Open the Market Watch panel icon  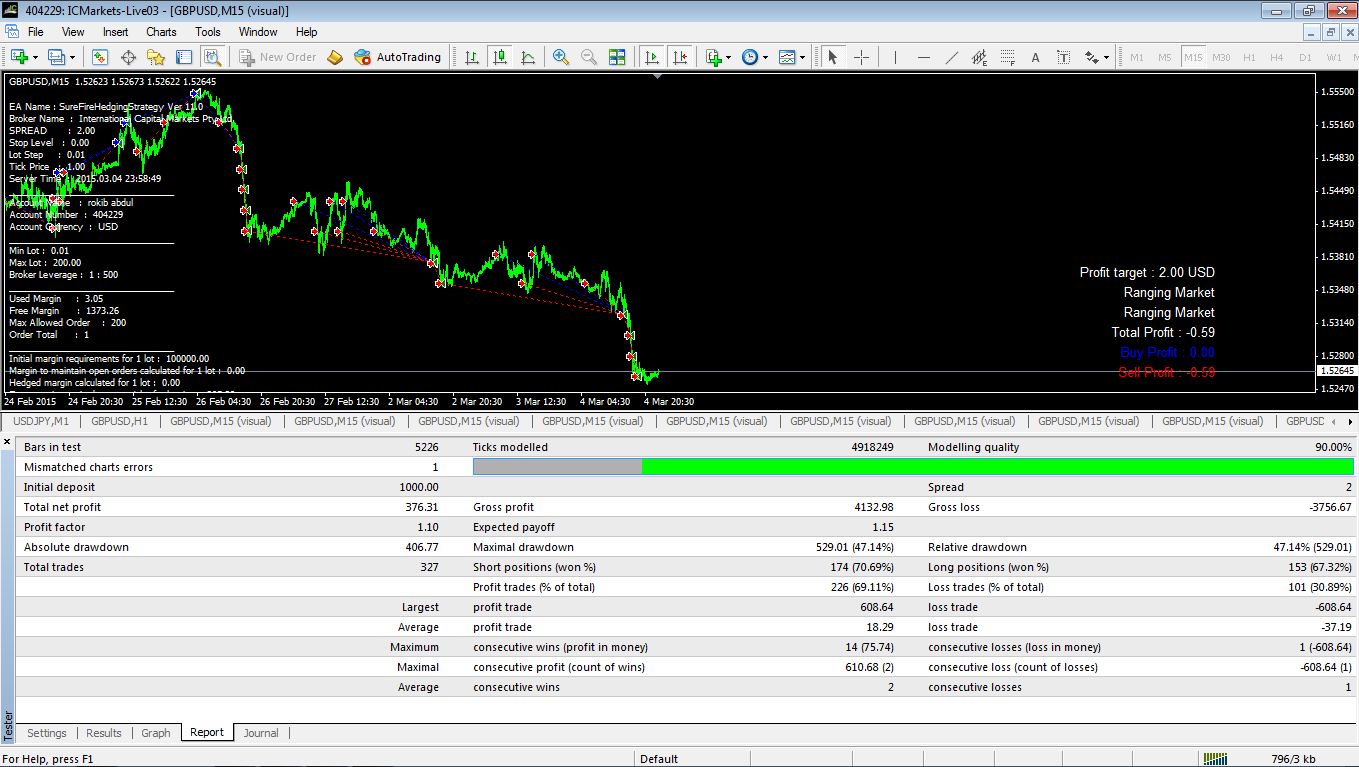coord(100,57)
